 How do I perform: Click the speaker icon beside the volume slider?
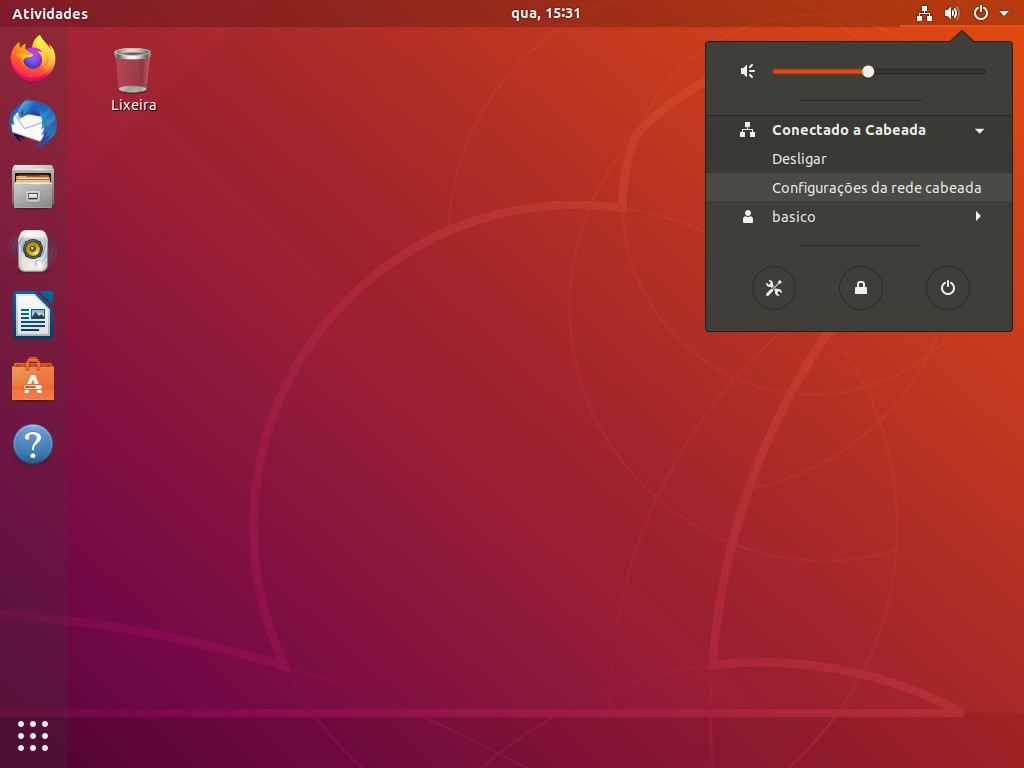tap(748, 71)
